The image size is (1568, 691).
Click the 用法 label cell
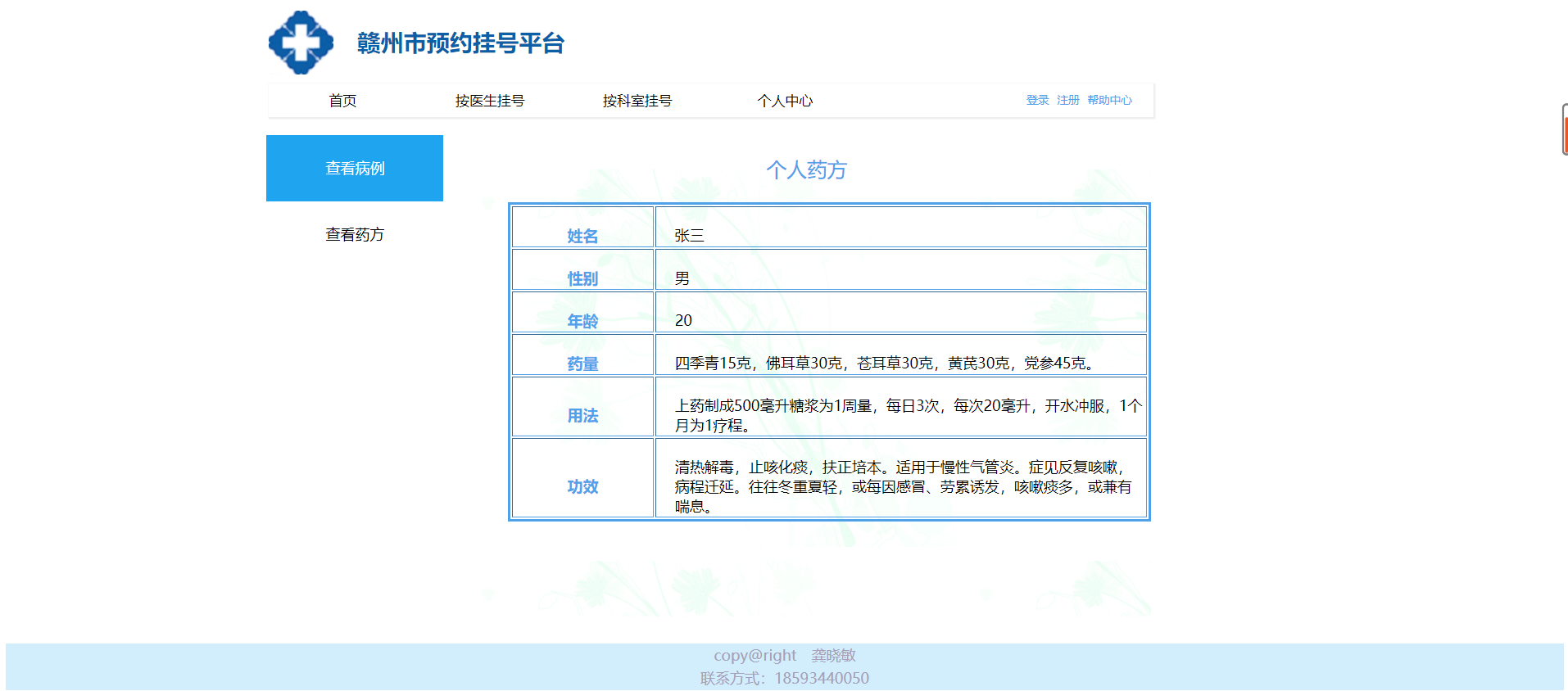582,406
